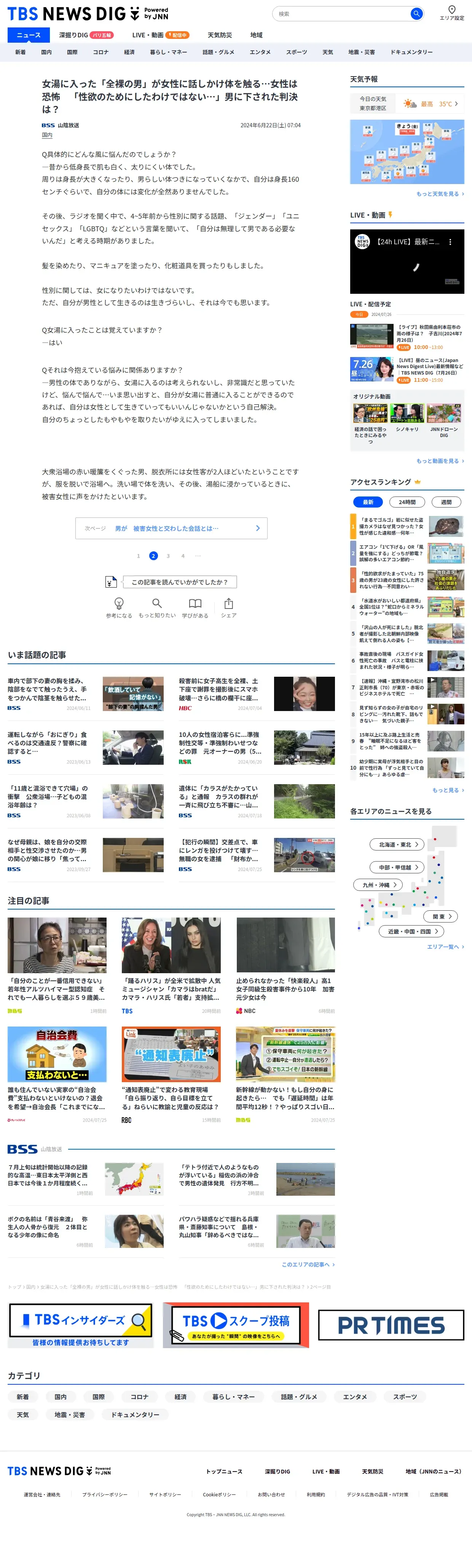The width and height of the screenshot is (472, 1568).
Task: Show 週間 access ranking
Action: 446,502
